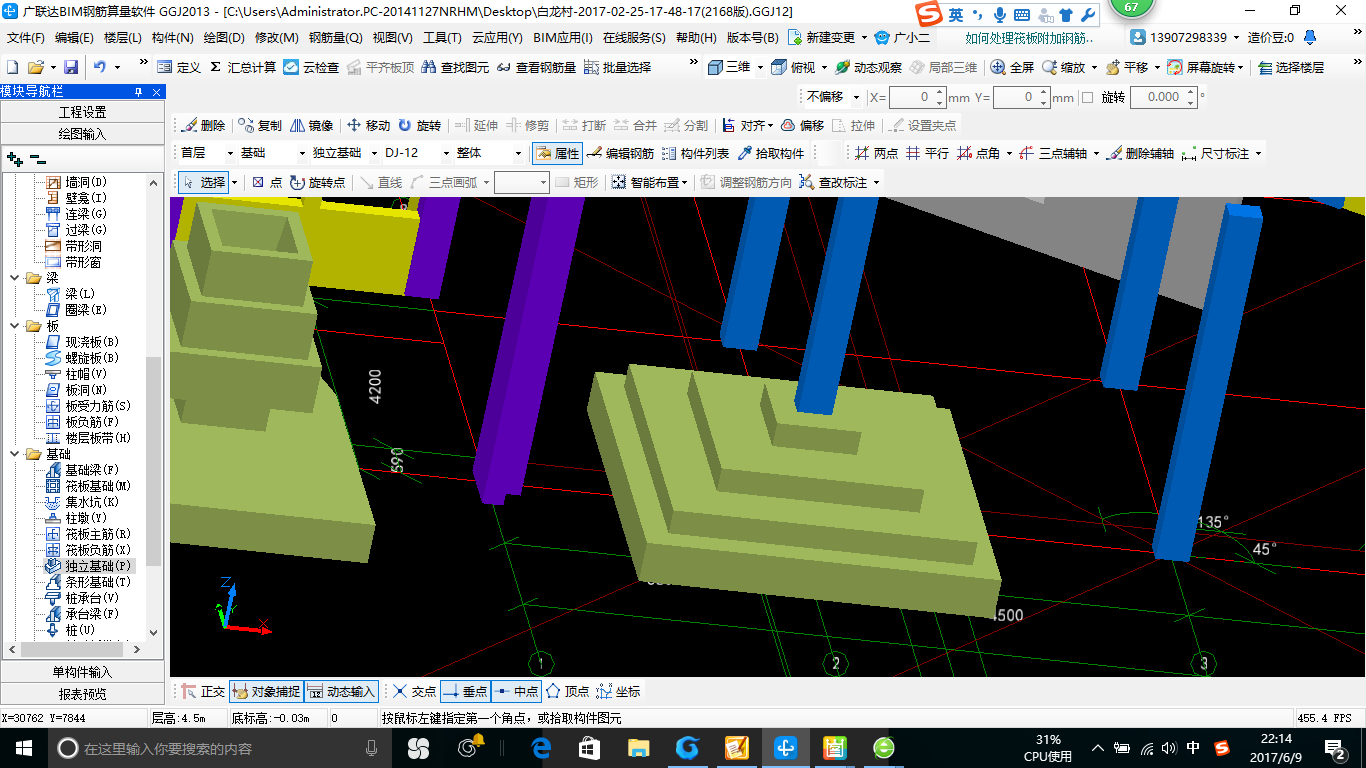Click 选择楼层 select floor
This screenshot has width=1366, height=768.
coord(1291,67)
